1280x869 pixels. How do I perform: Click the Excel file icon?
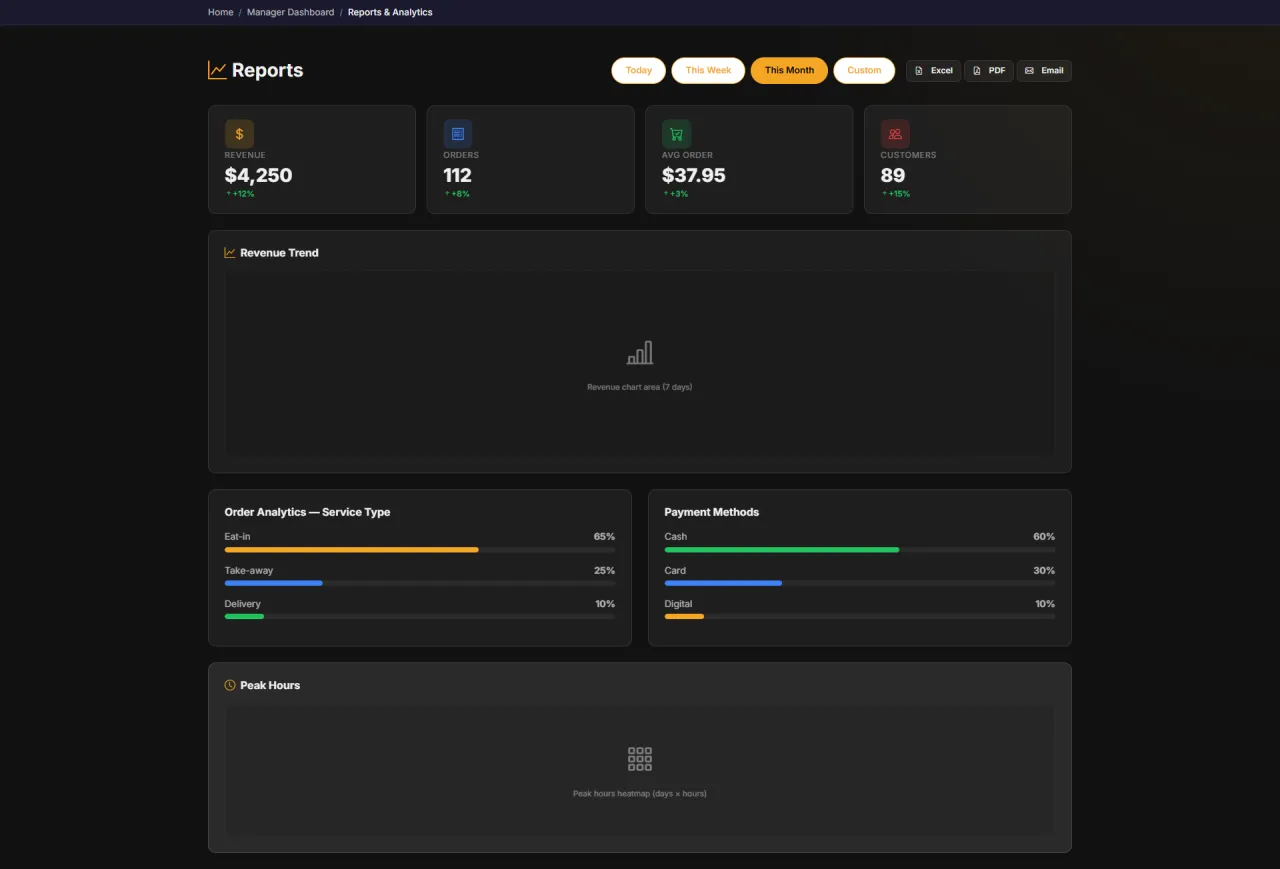pos(919,71)
